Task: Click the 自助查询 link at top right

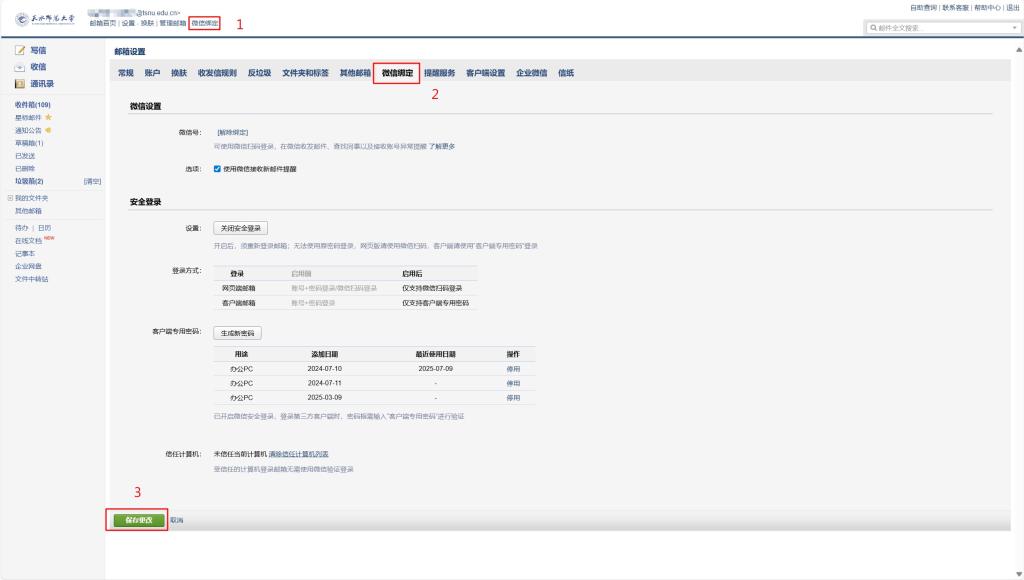Action: click(923, 8)
